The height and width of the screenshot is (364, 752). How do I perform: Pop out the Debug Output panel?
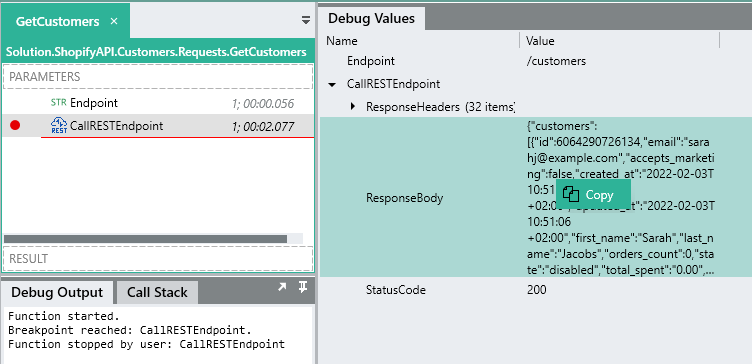(x=282, y=287)
